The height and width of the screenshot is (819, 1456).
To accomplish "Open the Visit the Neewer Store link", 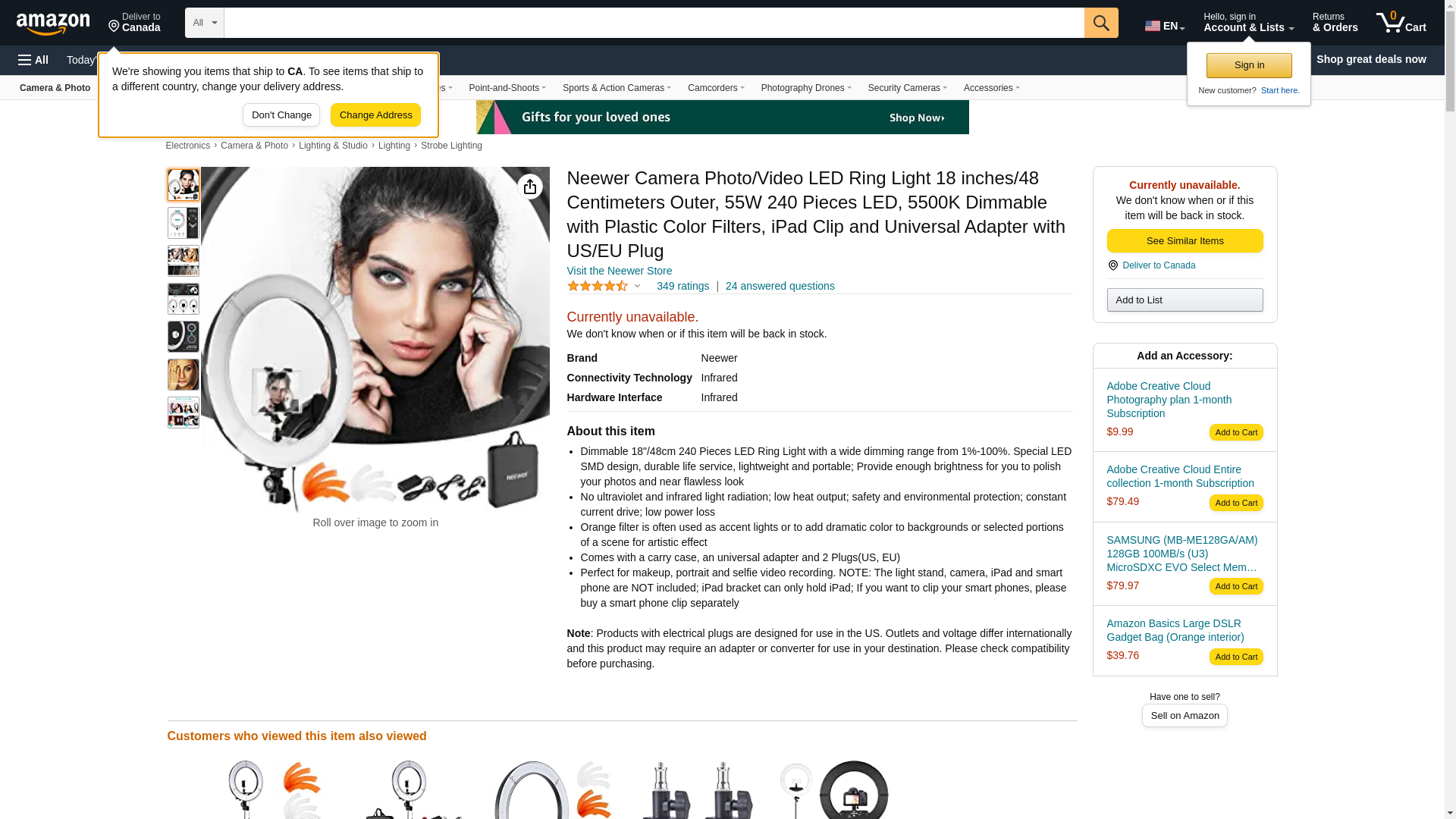I will click(619, 271).
